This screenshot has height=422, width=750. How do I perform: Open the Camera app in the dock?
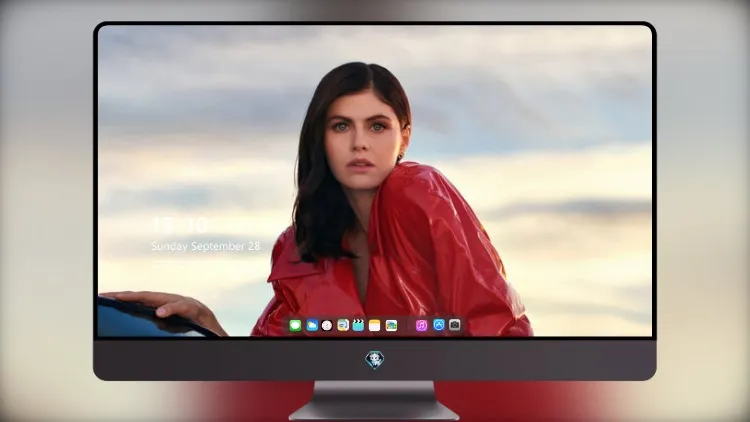tap(455, 325)
